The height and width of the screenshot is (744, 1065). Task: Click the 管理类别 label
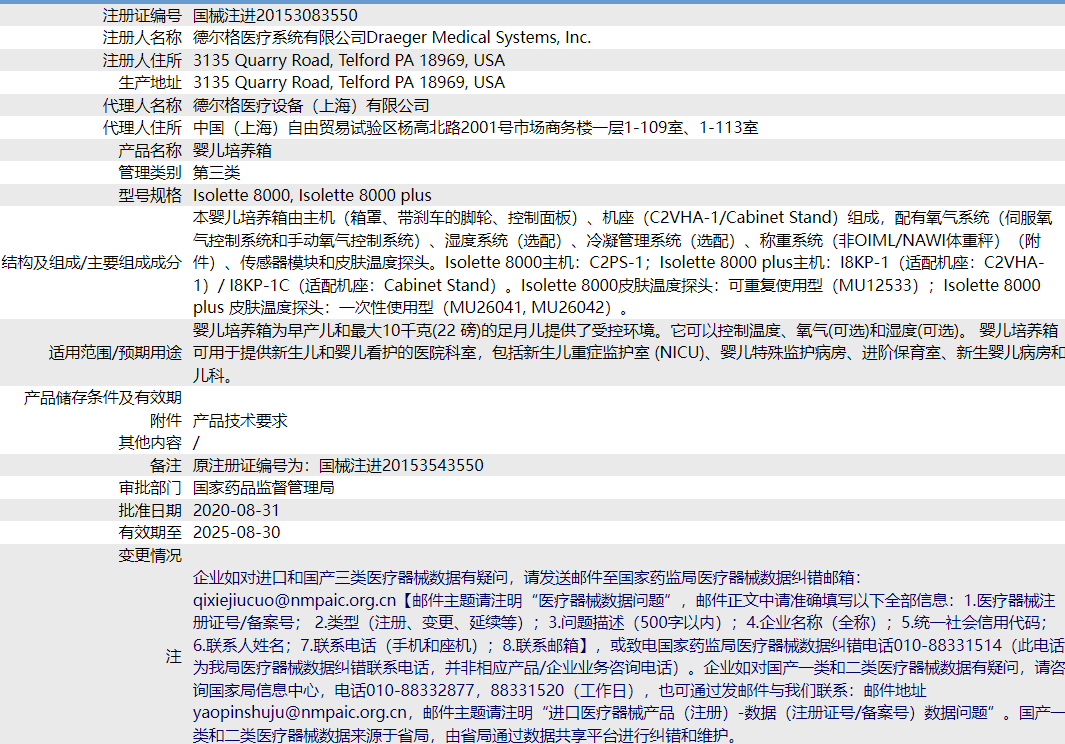[x=150, y=173]
